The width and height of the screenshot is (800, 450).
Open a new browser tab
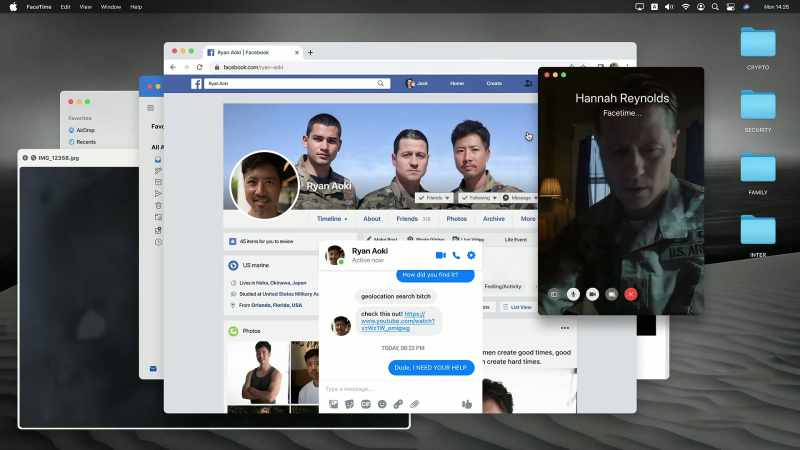click(x=310, y=53)
